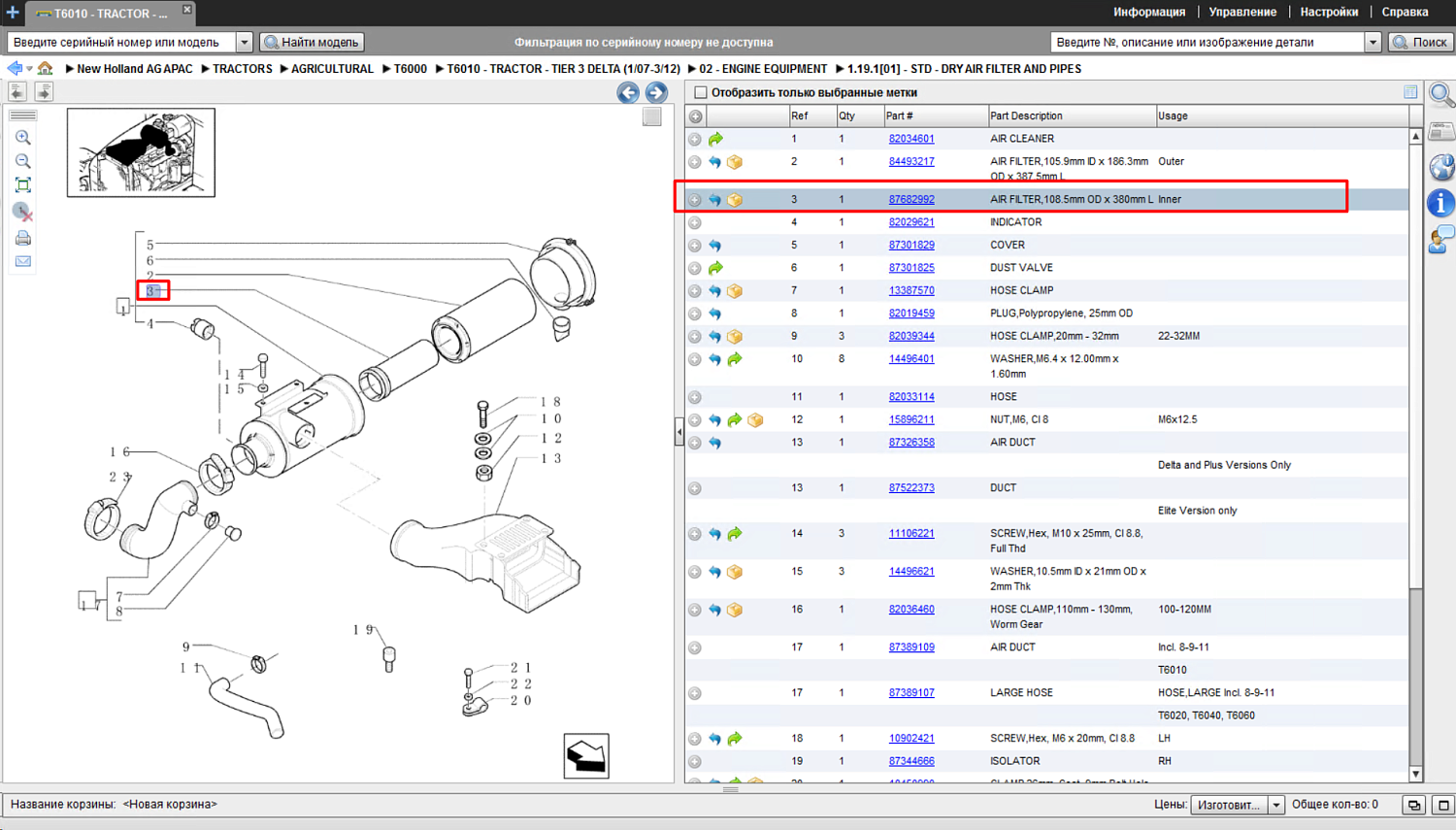
Task: Send the diagram by email
Action: pyautogui.click(x=23, y=261)
